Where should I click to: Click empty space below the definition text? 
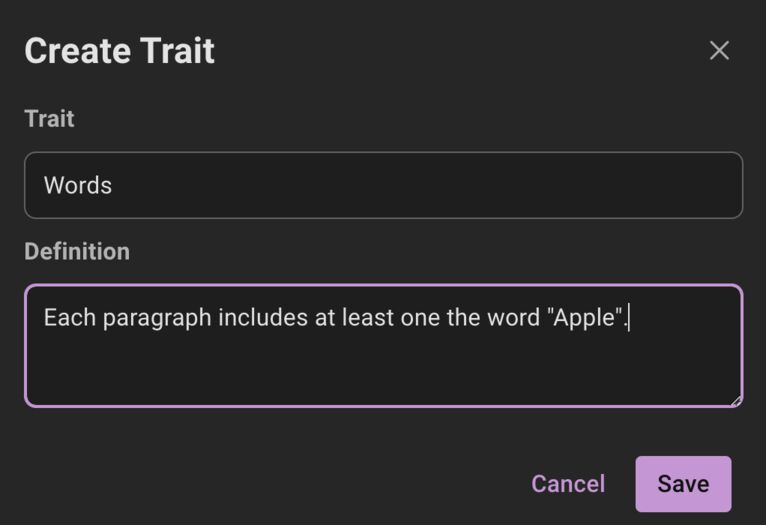(x=383, y=372)
